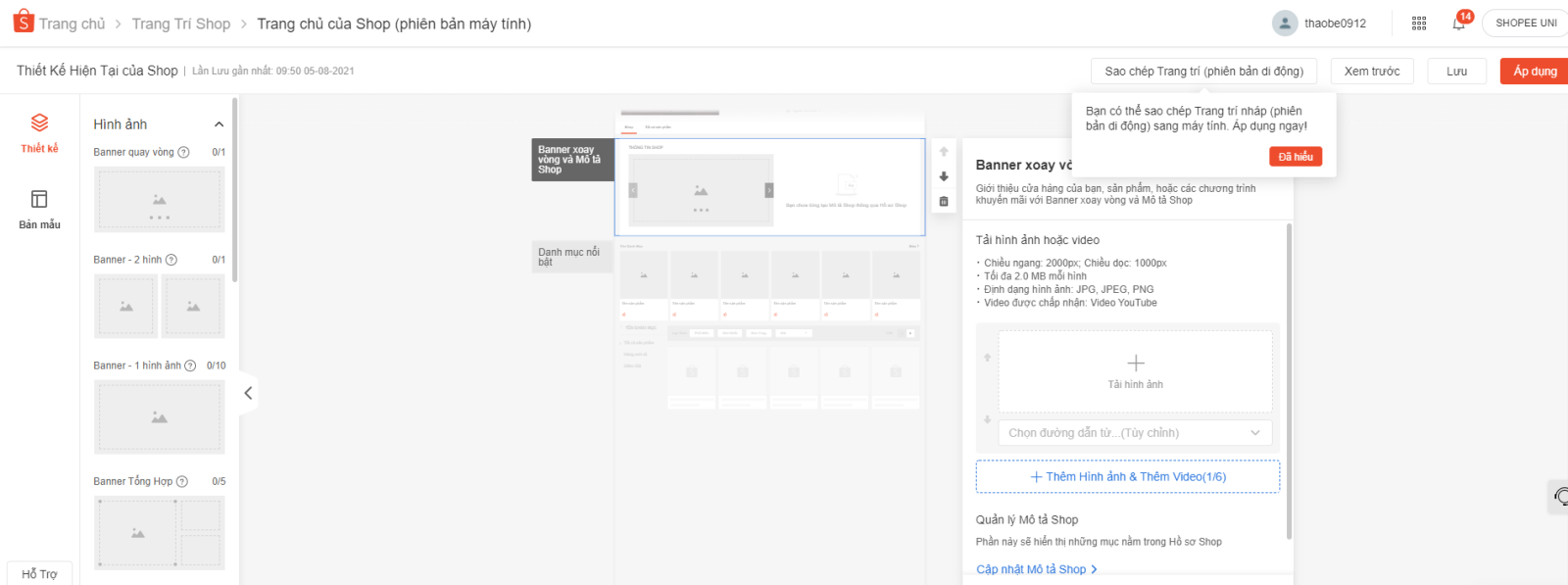Collapse the Hình ảnh section
This screenshot has width=1568, height=585.
click(x=219, y=124)
